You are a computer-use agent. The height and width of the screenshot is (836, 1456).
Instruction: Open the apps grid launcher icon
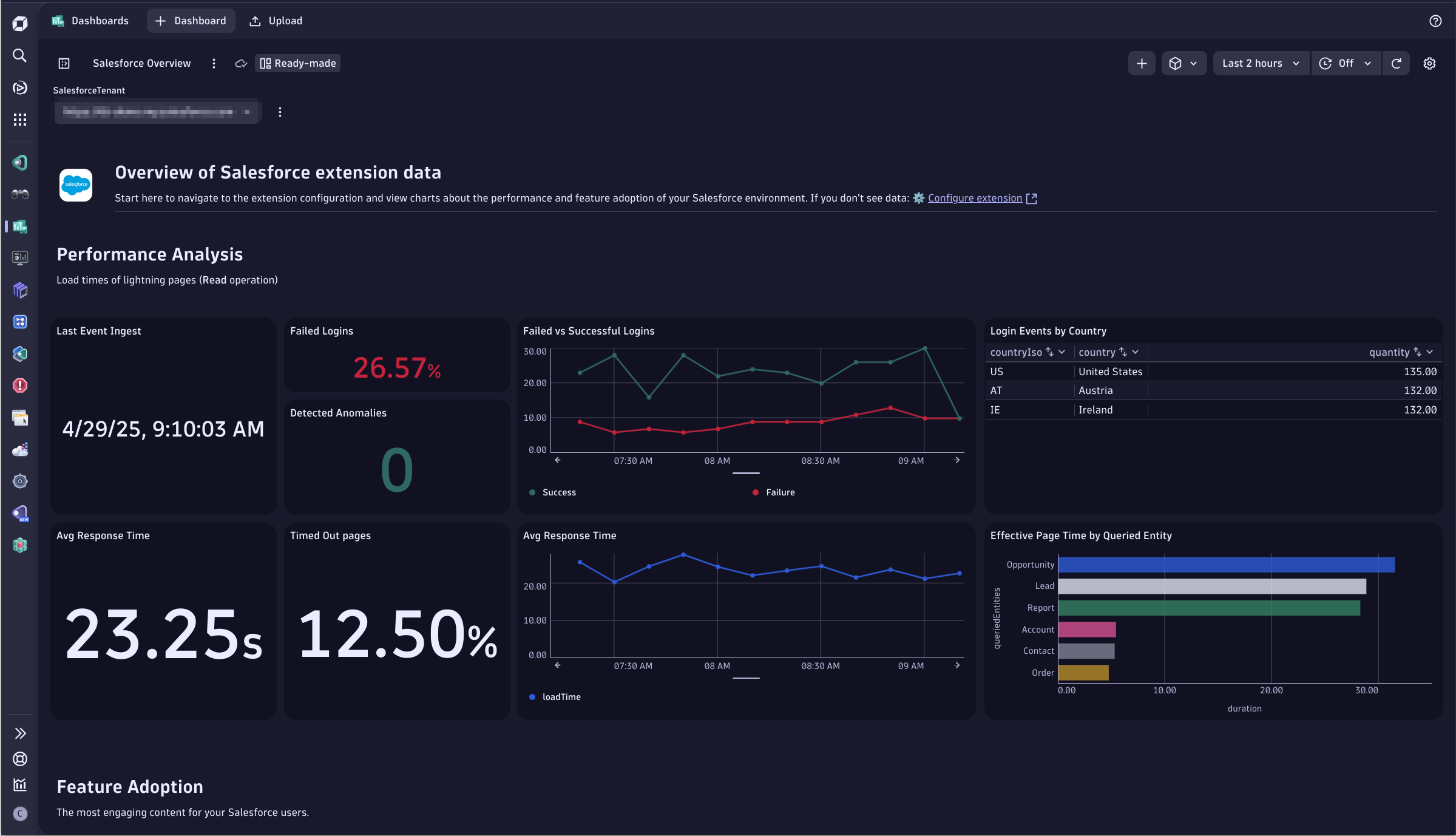19,120
